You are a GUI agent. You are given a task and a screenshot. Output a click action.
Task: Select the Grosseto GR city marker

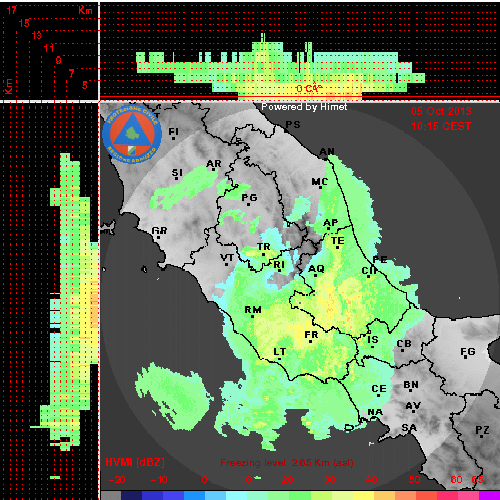pos(159,232)
